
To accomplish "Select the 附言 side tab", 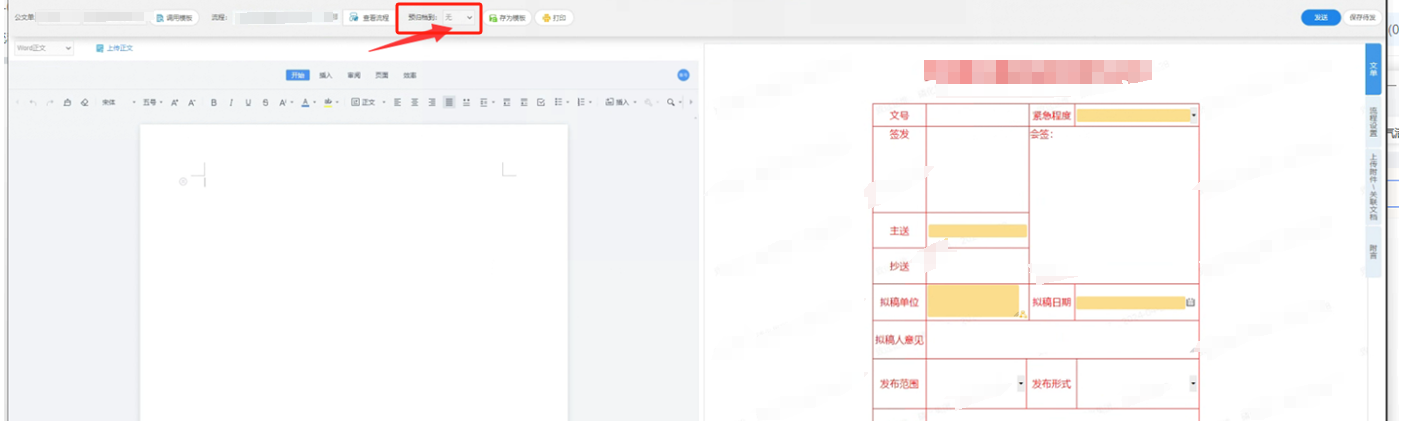I will tap(1373, 254).
